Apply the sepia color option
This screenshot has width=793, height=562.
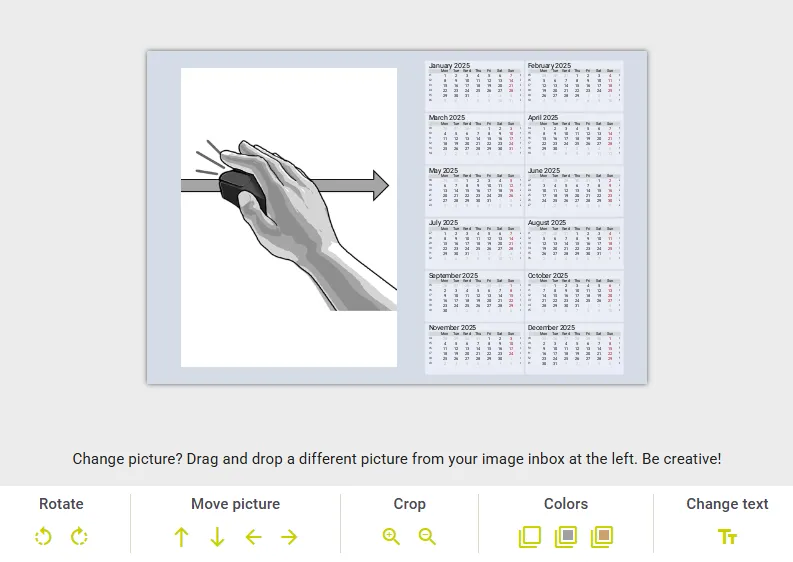point(602,537)
